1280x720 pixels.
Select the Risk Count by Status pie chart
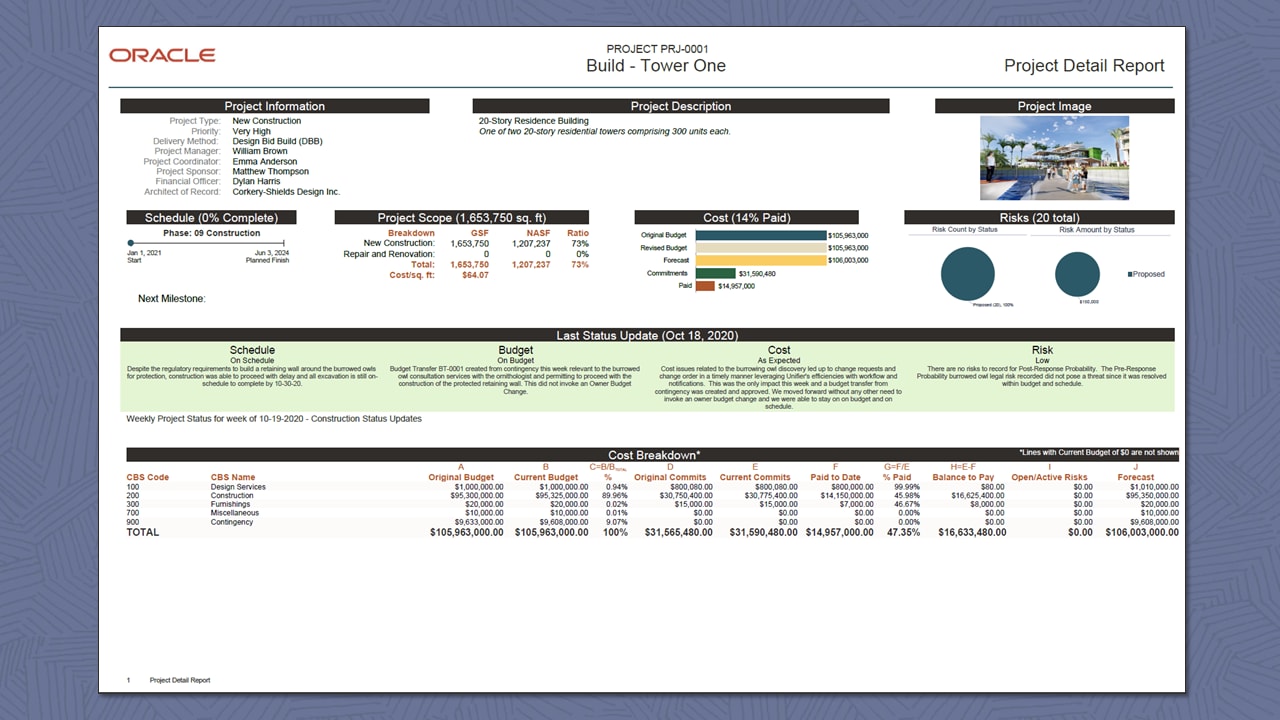pyautogui.click(x=967, y=272)
